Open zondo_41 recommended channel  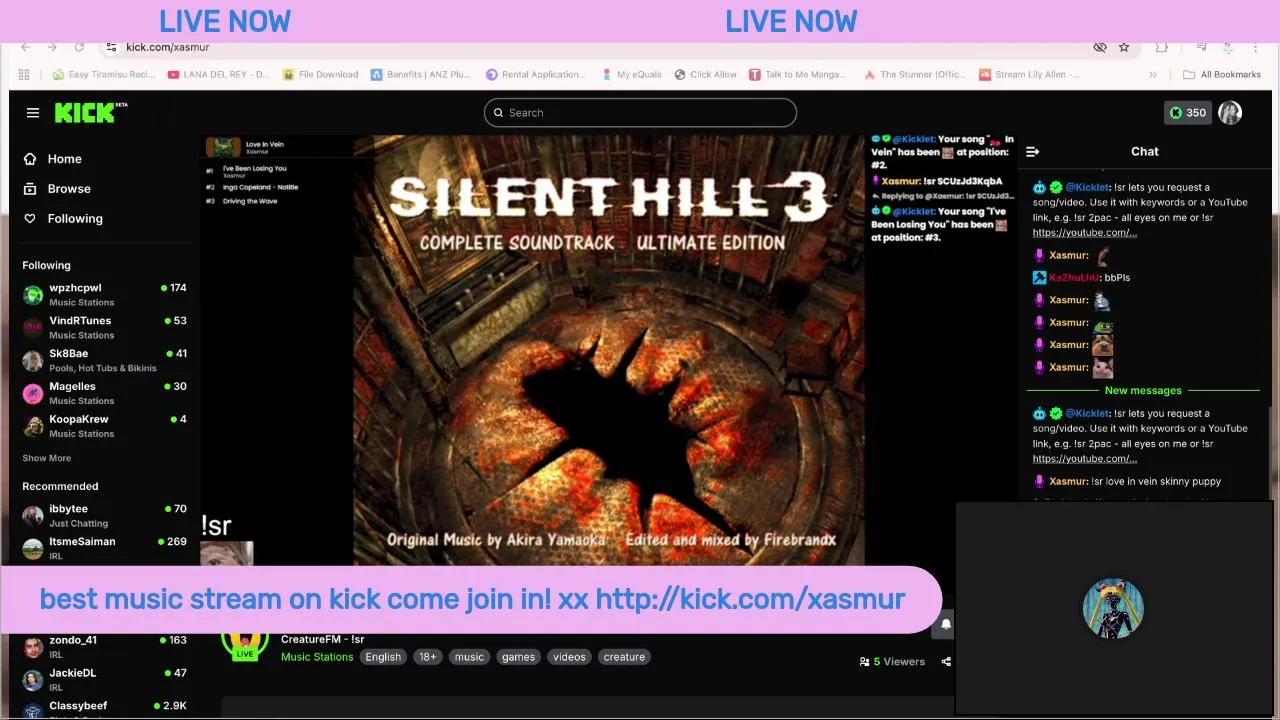coord(104,647)
